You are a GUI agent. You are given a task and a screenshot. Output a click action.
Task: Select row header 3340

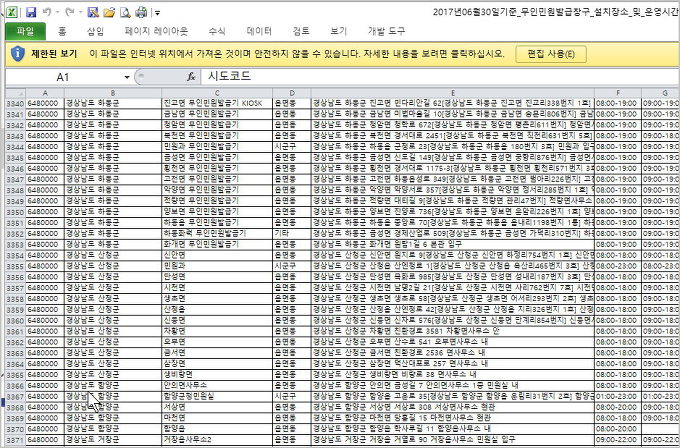coord(15,103)
